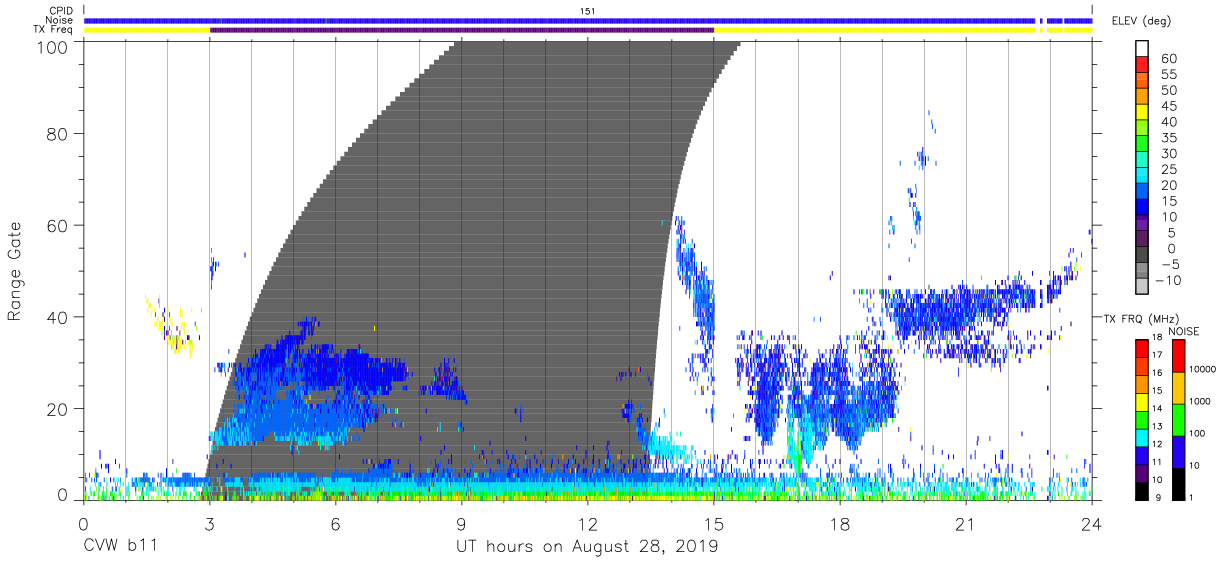Click the CPID value '151'

click(x=588, y=11)
